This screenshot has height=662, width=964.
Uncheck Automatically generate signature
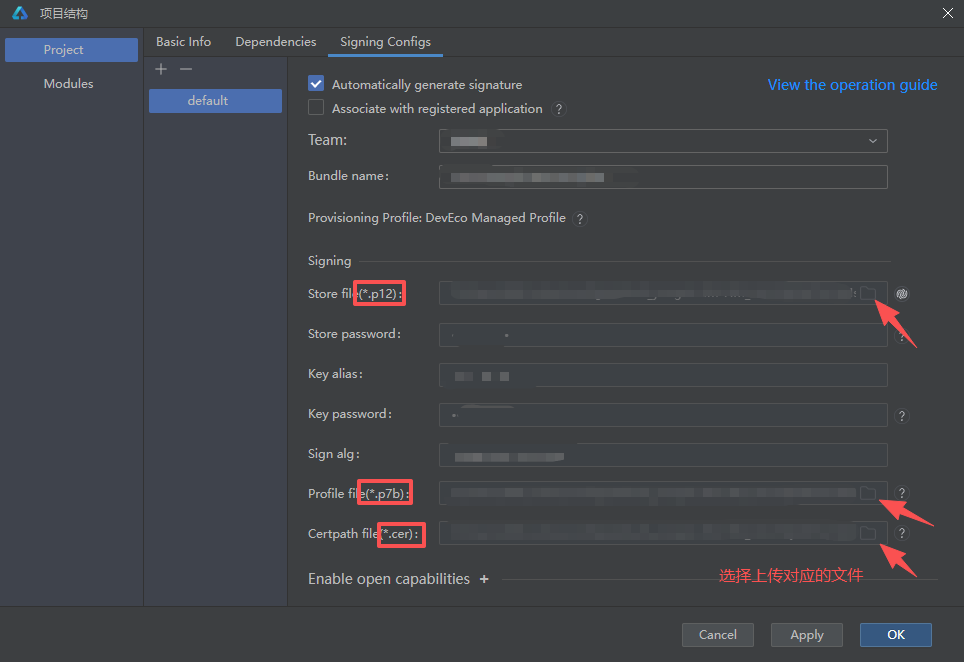(316, 84)
